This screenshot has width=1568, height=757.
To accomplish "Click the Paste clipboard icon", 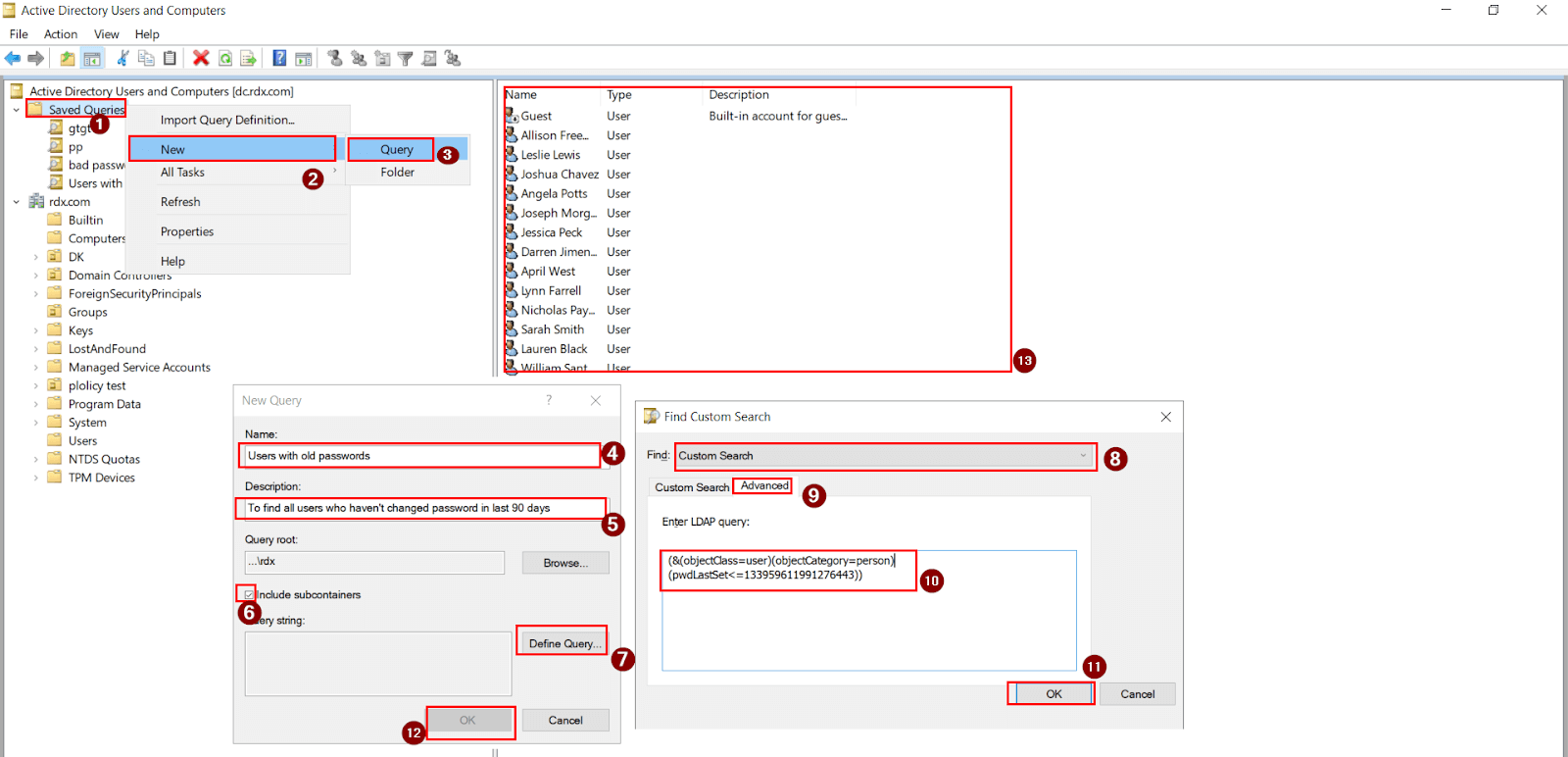I will tap(170, 59).
